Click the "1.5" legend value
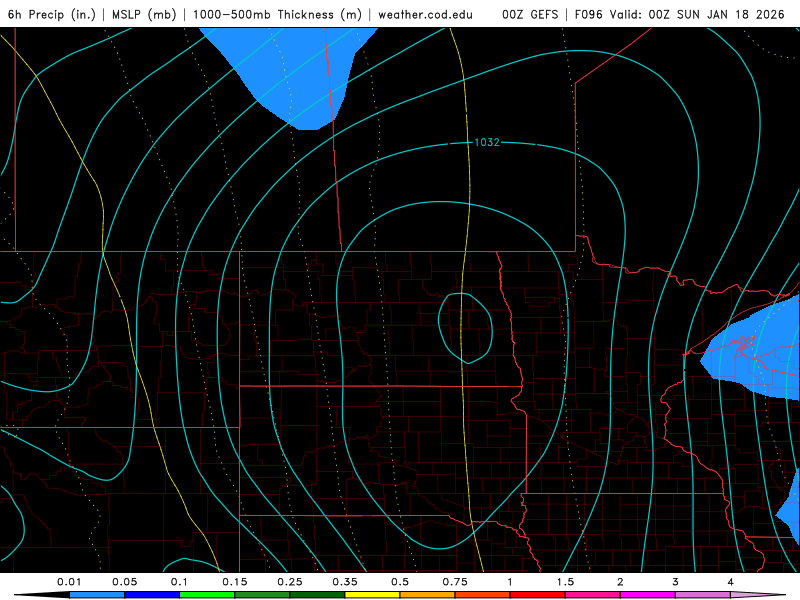 tap(565, 582)
